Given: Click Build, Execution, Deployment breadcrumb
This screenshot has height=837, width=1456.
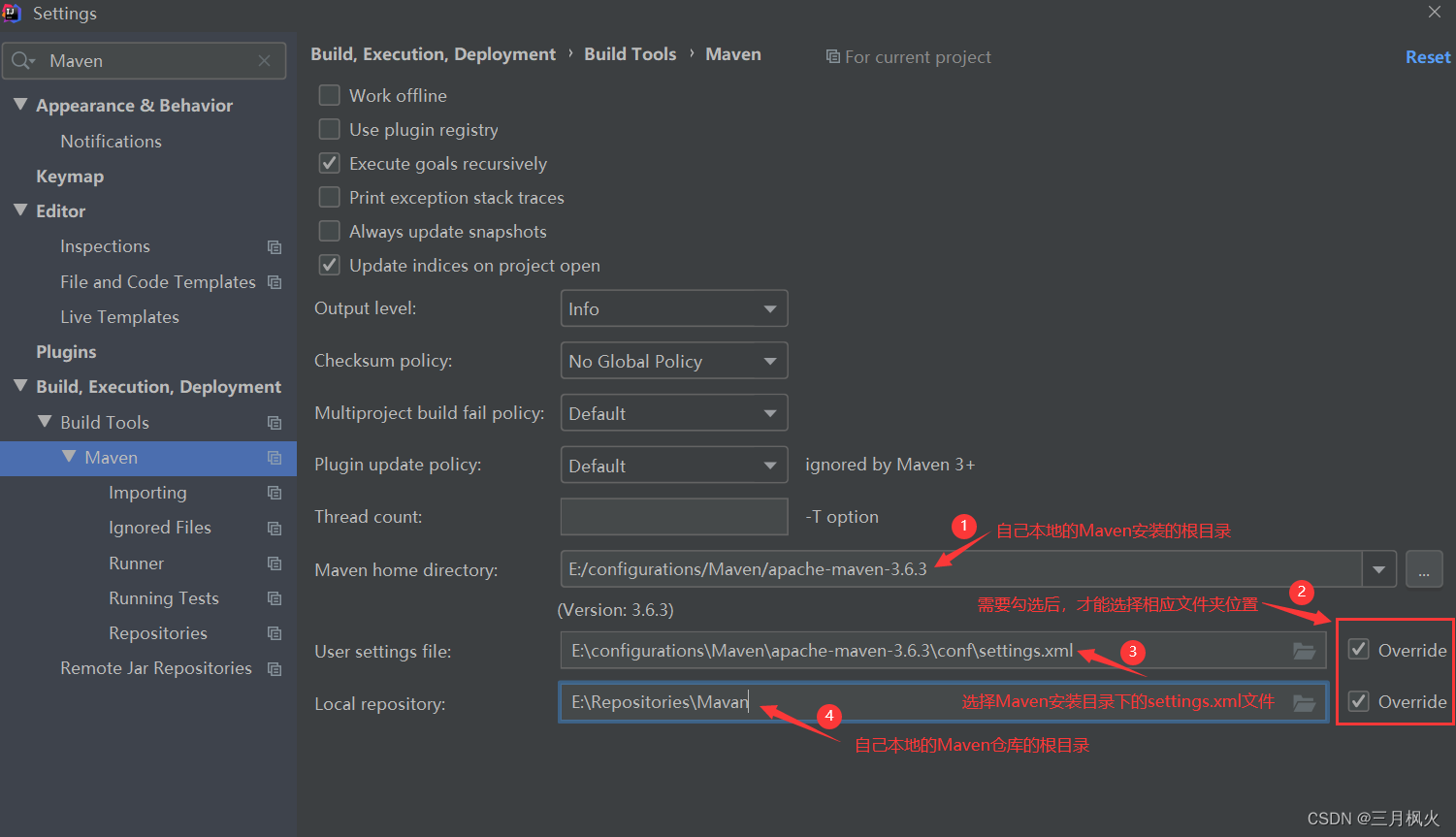Looking at the screenshot, I should pyautogui.click(x=434, y=54).
